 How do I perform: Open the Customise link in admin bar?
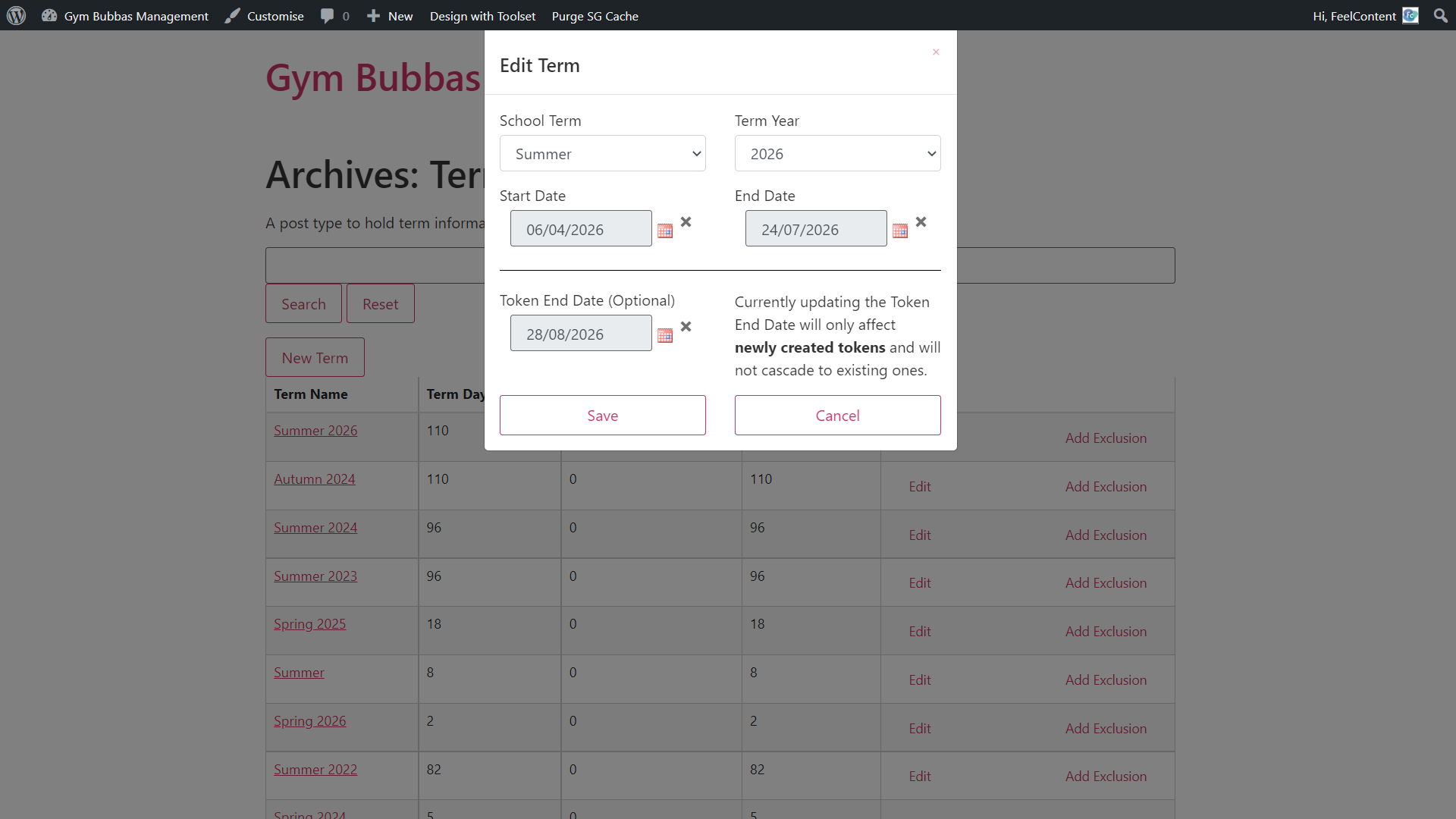[x=265, y=16]
